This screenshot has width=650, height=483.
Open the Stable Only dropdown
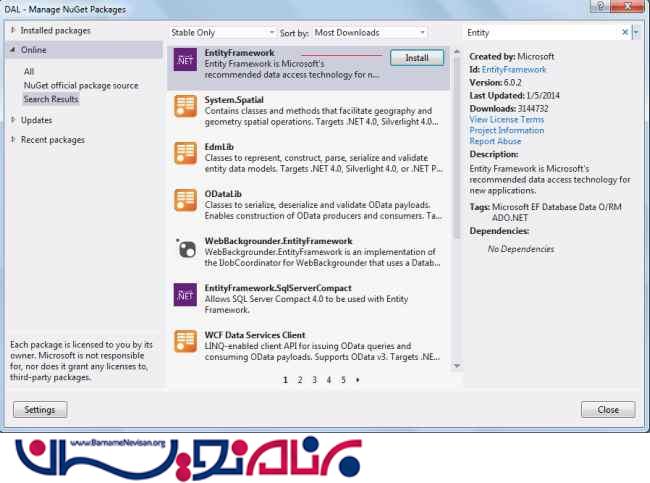[223, 32]
